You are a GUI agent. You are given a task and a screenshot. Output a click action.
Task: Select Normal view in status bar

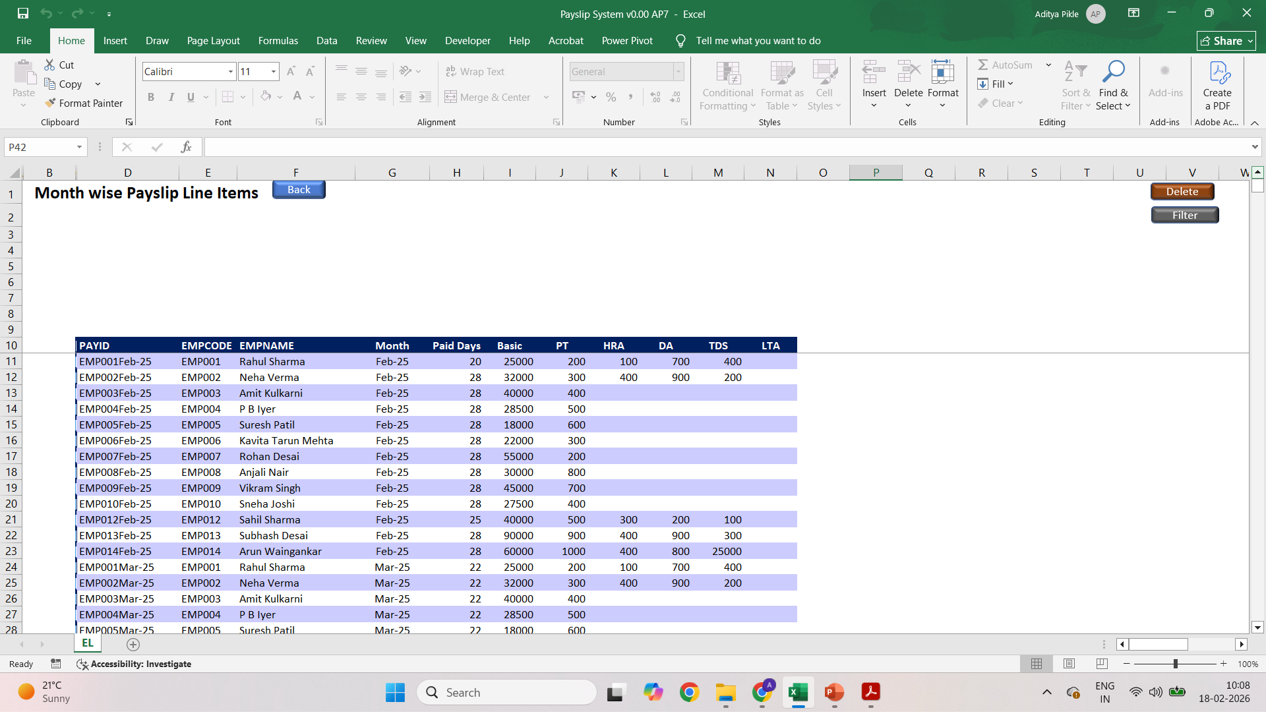point(1037,664)
